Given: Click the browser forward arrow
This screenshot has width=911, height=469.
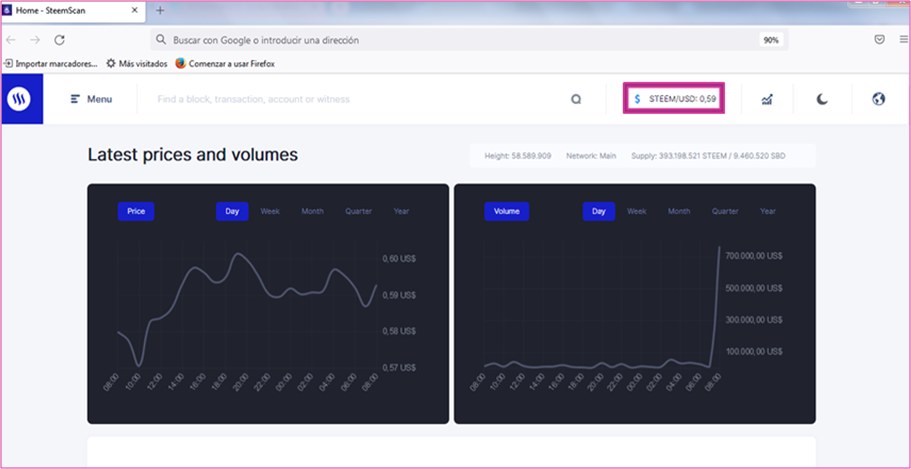Looking at the screenshot, I should pos(35,40).
